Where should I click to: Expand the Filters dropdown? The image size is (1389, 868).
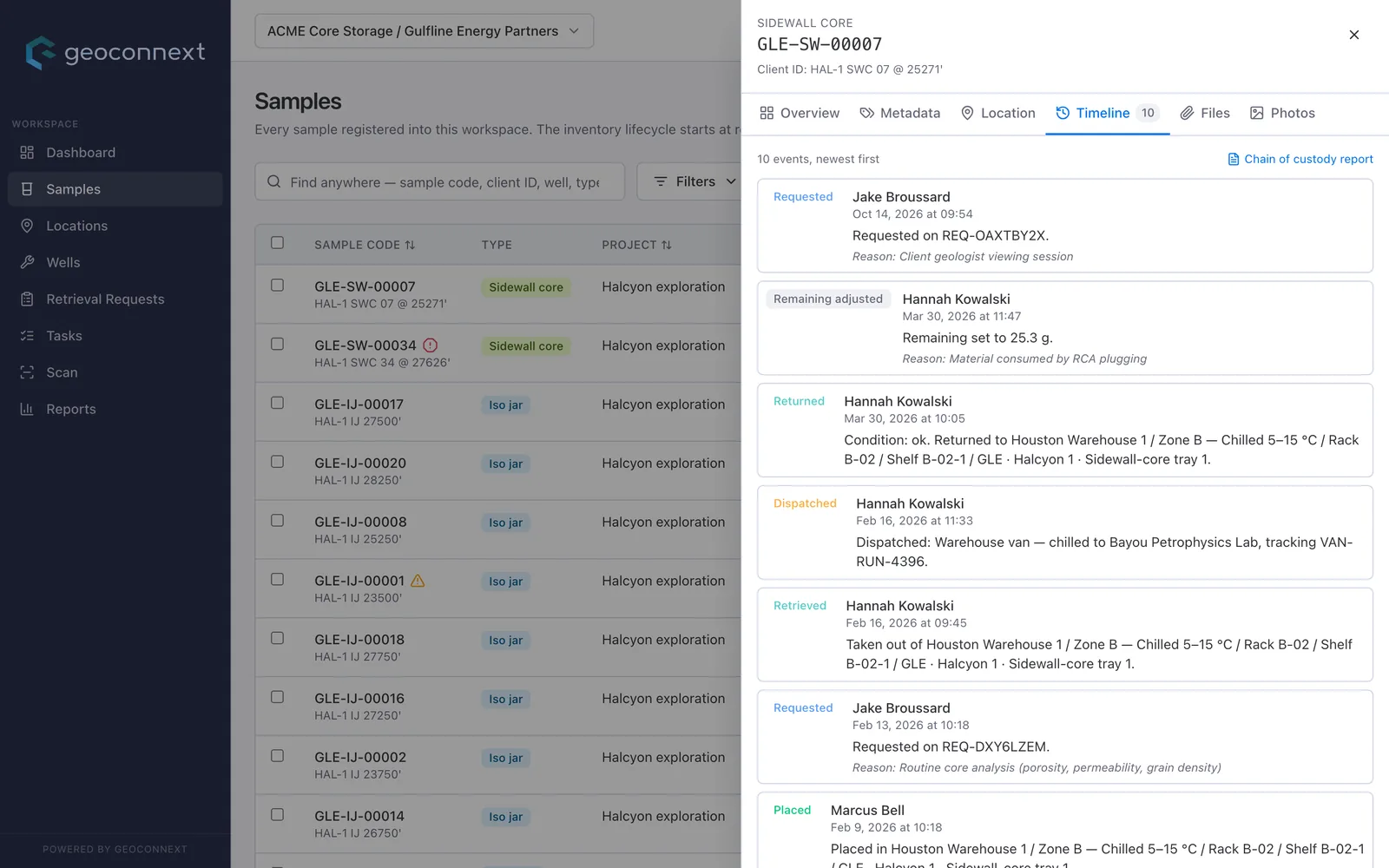[x=694, y=181]
